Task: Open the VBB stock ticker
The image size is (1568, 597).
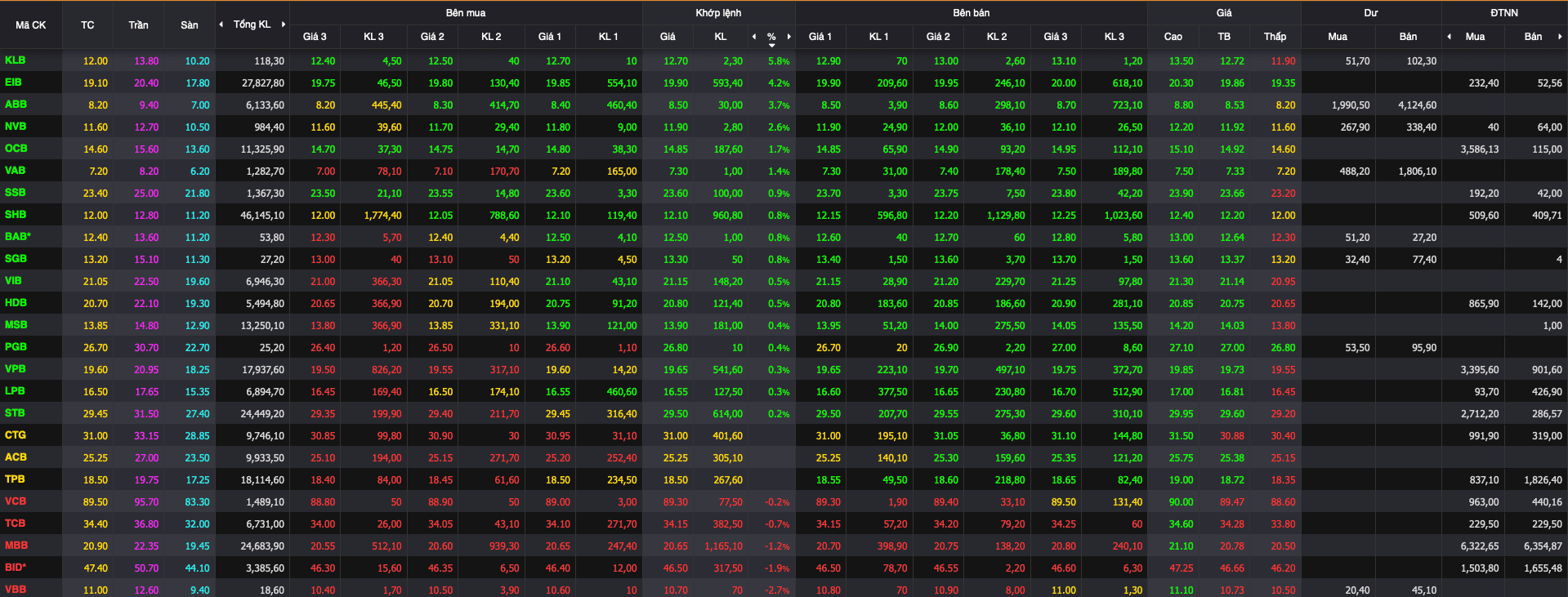Action: tap(15, 590)
